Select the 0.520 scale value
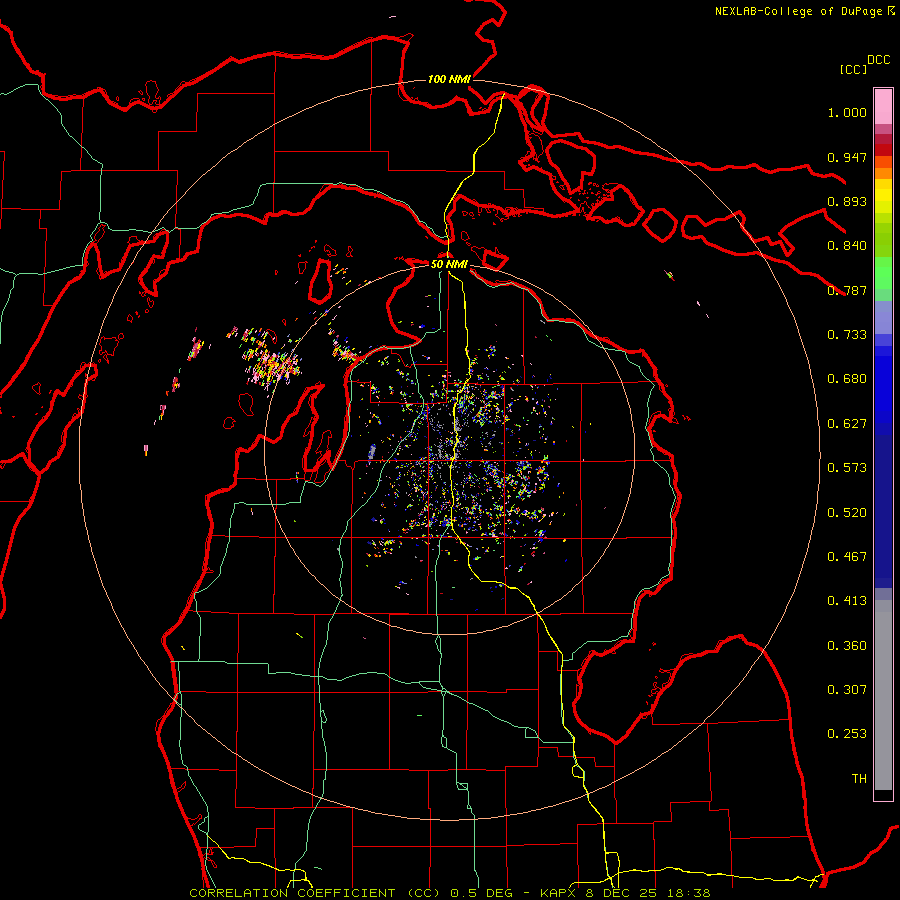 [x=847, y=513]
